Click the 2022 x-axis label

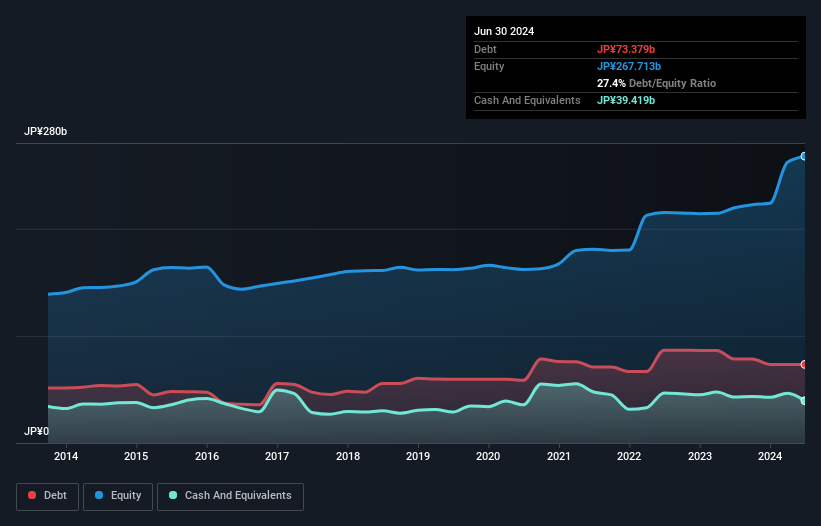pos(629,456)
